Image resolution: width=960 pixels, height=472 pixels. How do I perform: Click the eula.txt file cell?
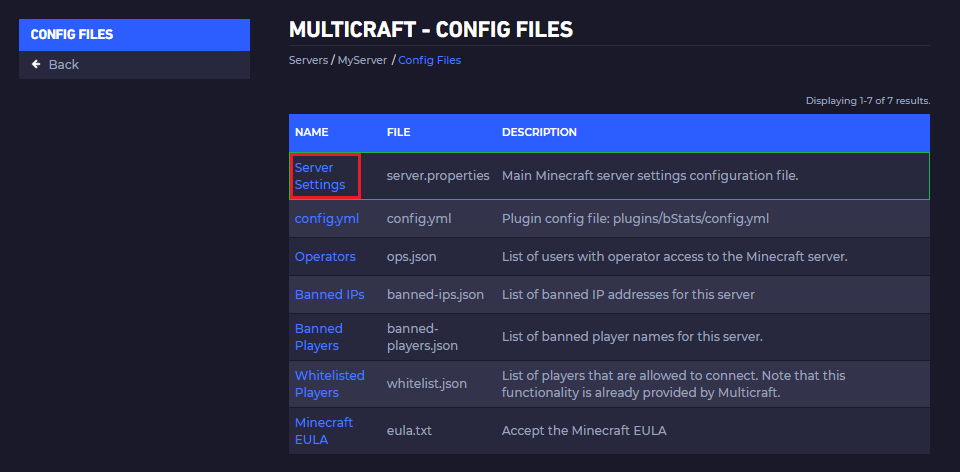click(x=412, y=431)
